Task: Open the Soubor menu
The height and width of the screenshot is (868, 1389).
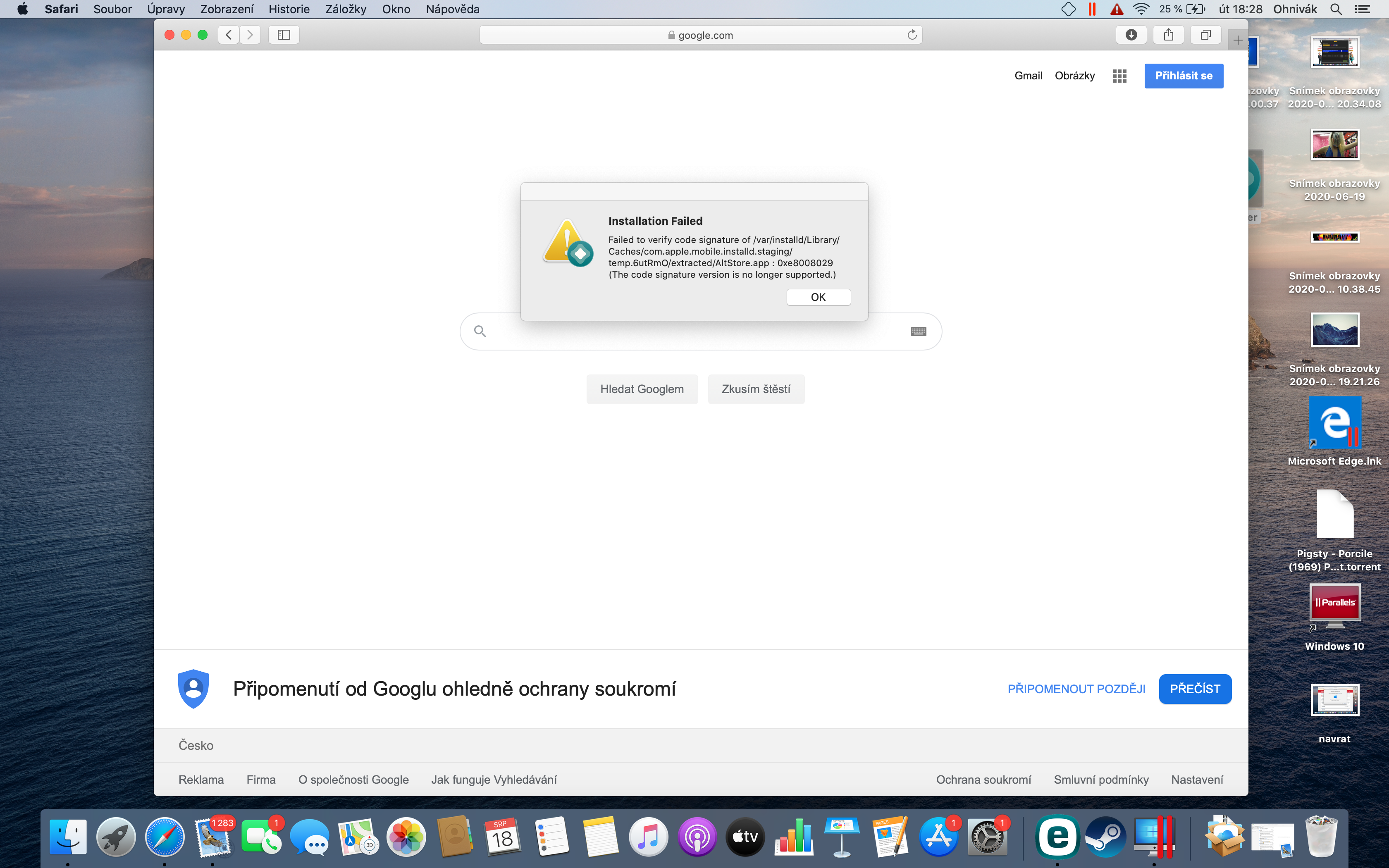Action: [112, 9]
